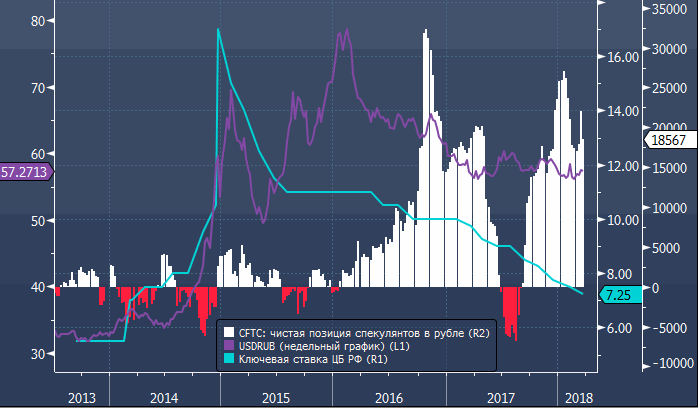Click the purple 57.2713 value tag
Image resolution: width=698 pixels, height=408 pixels.
[25, 172]
